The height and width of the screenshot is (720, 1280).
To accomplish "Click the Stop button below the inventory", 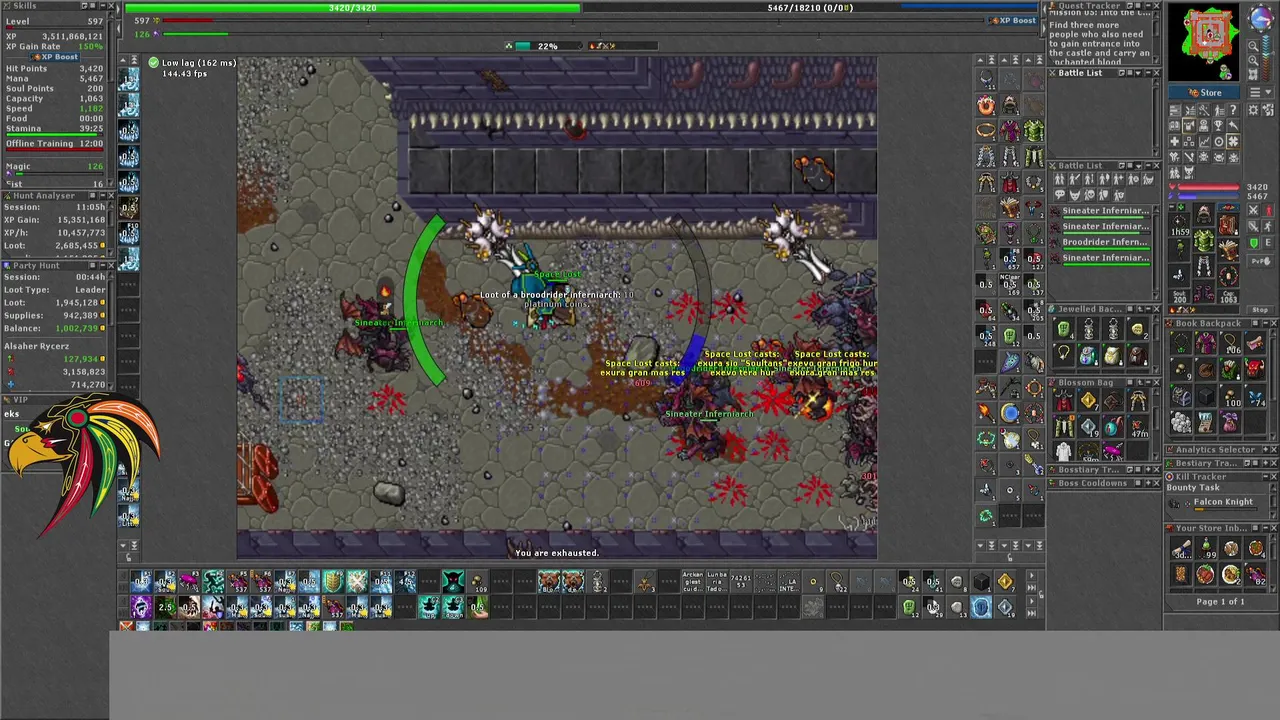I will point(1260,310).
